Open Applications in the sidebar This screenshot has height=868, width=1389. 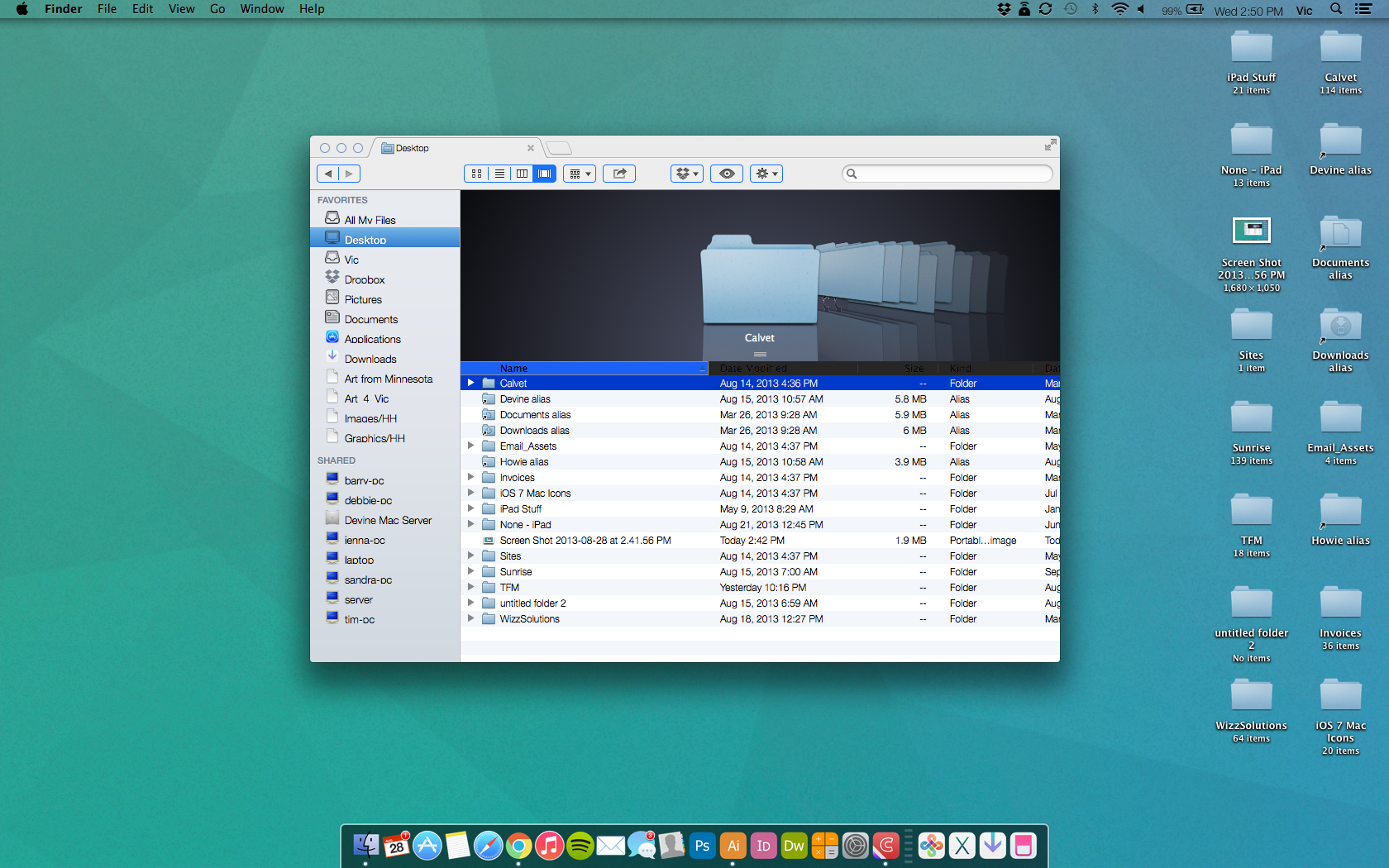pos(372,339)
